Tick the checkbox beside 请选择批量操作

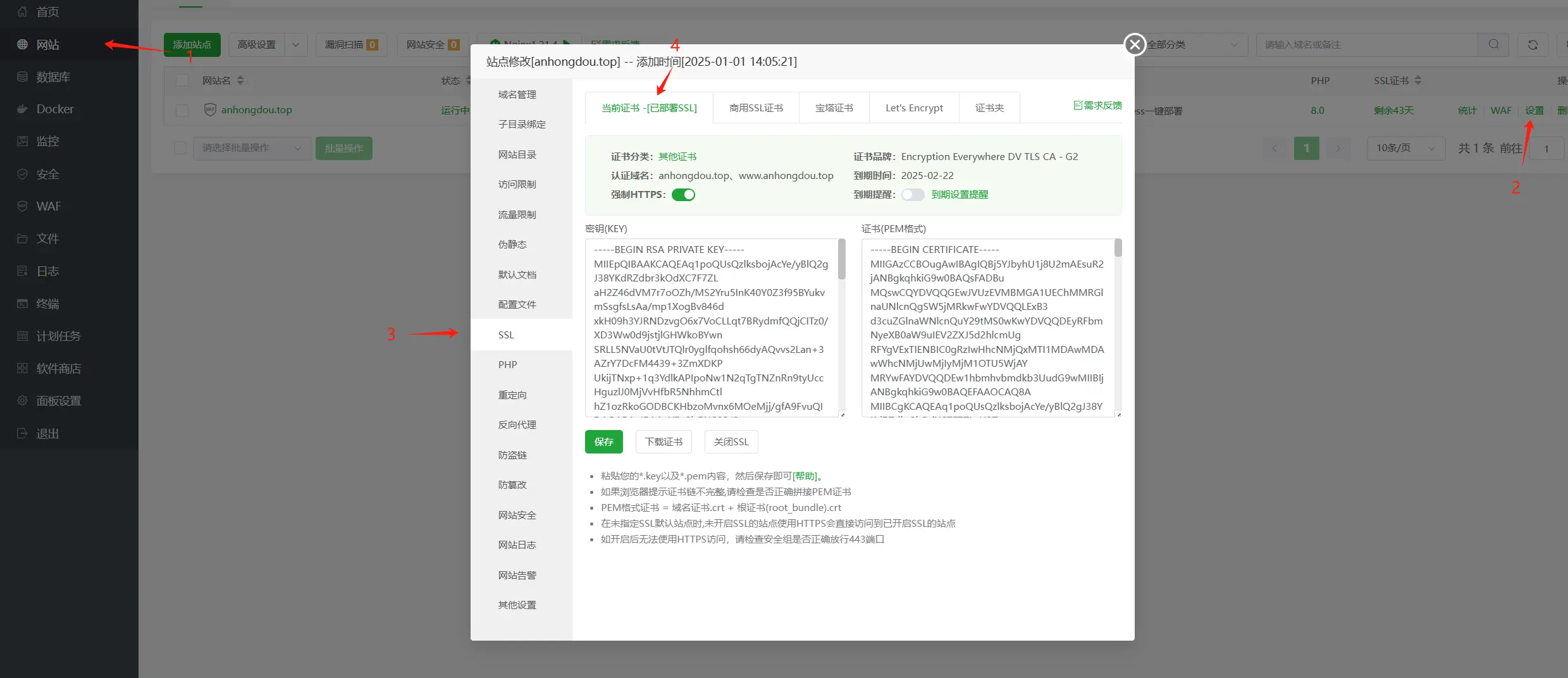point(180,148)
